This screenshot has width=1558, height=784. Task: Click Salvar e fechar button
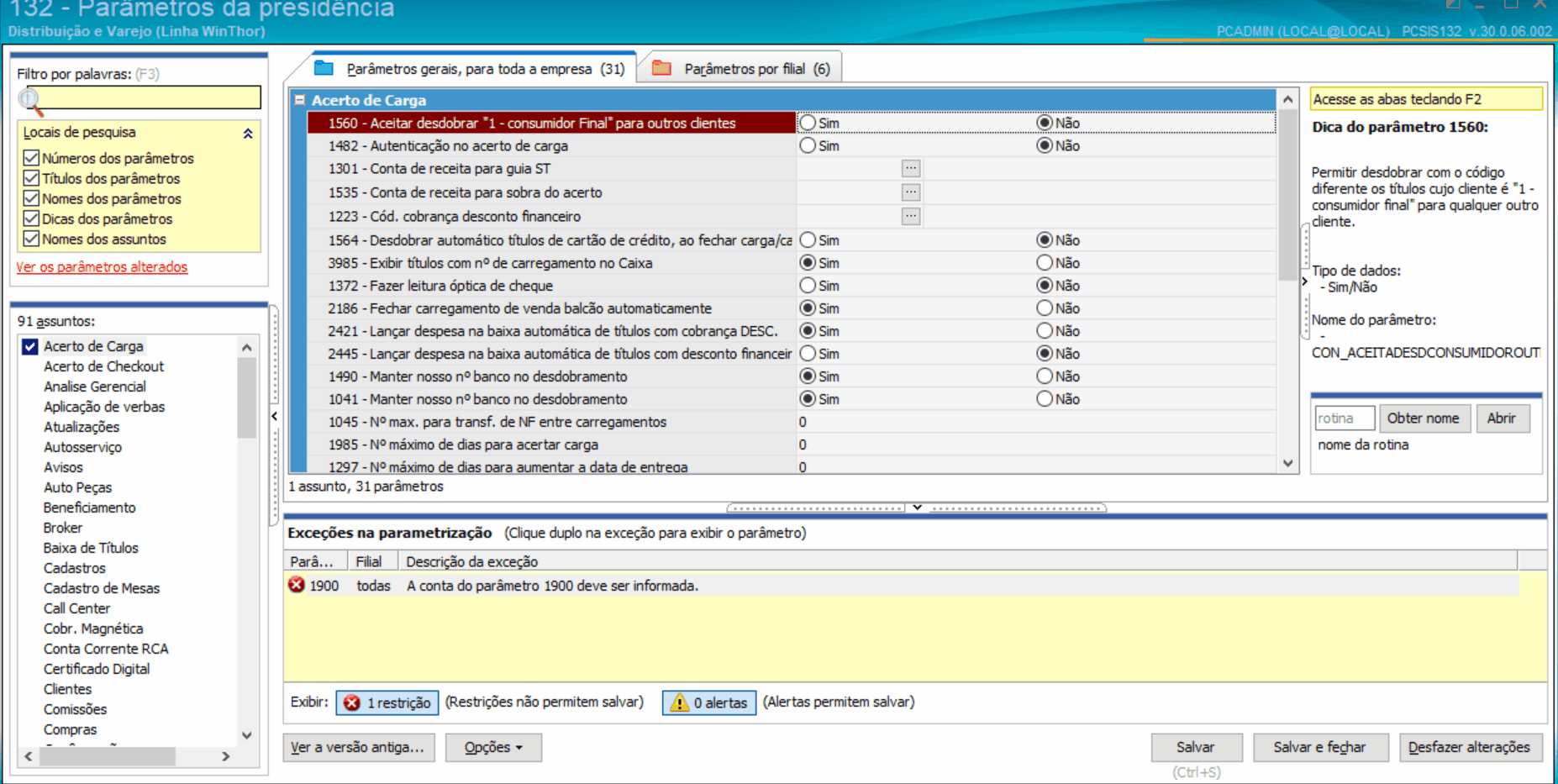tap(1319, 747)
